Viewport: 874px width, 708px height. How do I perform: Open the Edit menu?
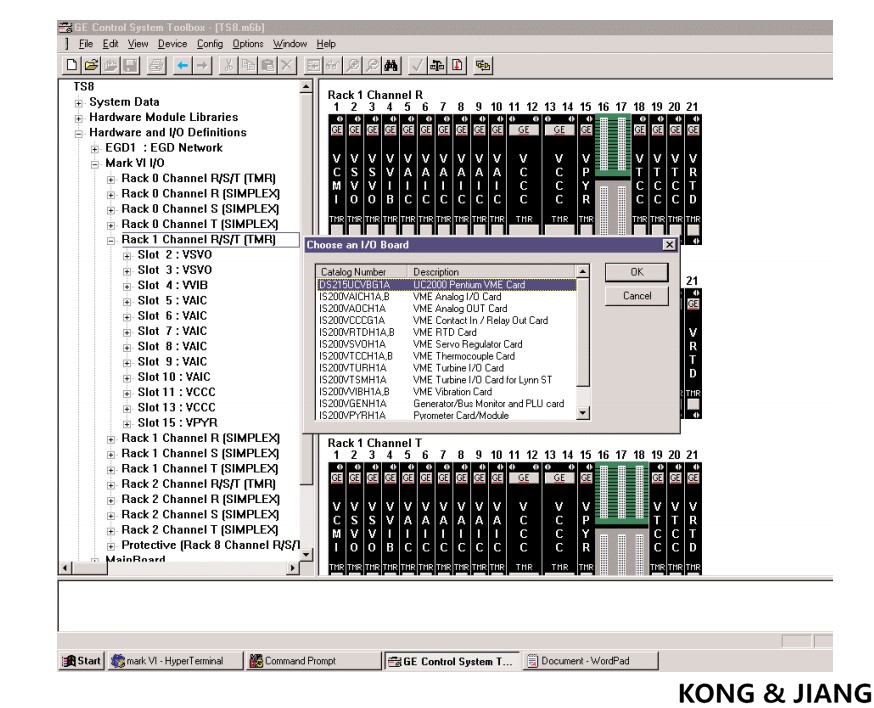(x=110, y=43)
